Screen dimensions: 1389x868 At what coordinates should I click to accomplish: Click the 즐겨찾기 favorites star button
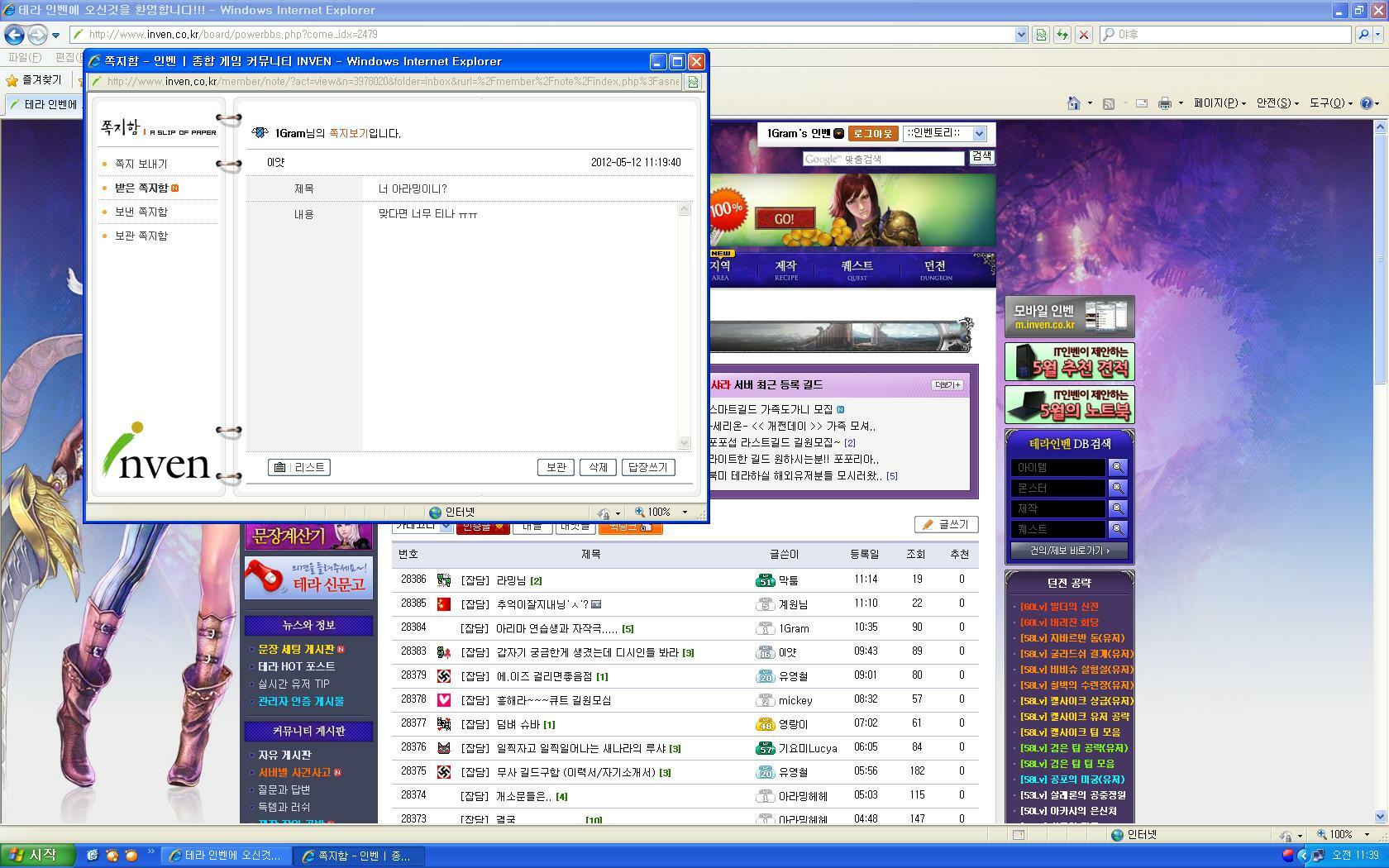point(34,80)
